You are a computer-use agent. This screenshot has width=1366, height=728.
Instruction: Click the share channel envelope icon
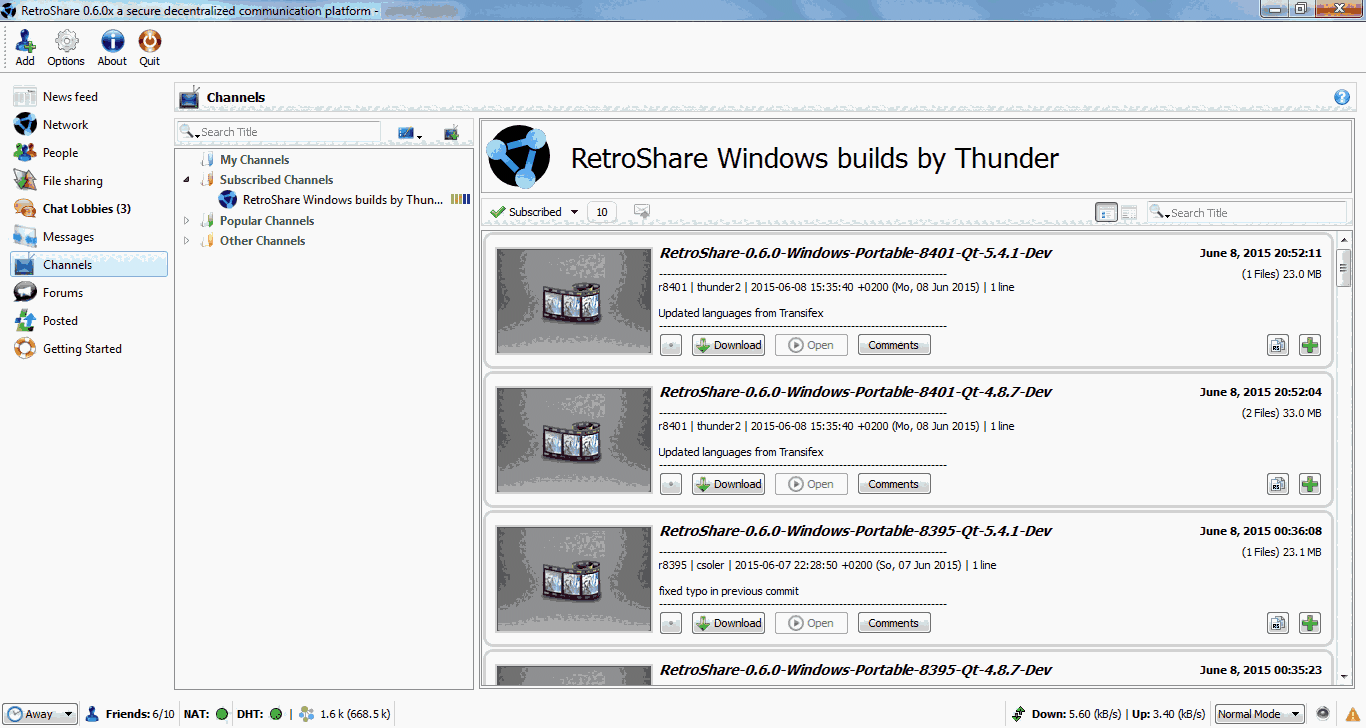(x=642, y=212)
